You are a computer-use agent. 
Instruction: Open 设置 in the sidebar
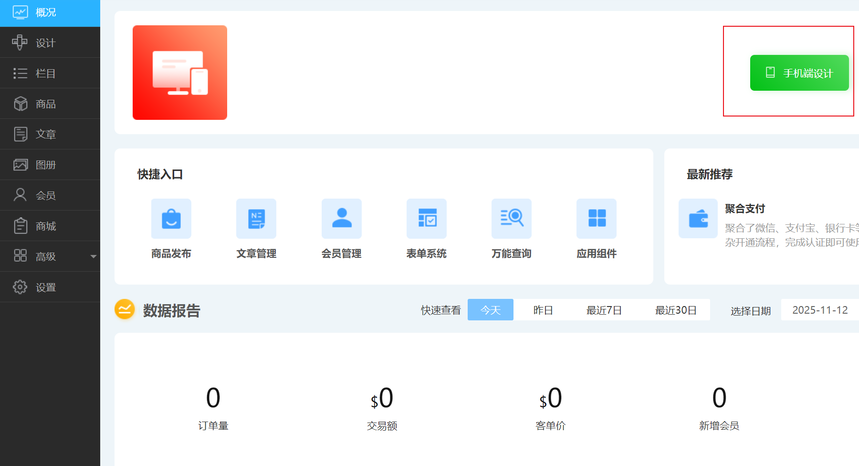45,288
